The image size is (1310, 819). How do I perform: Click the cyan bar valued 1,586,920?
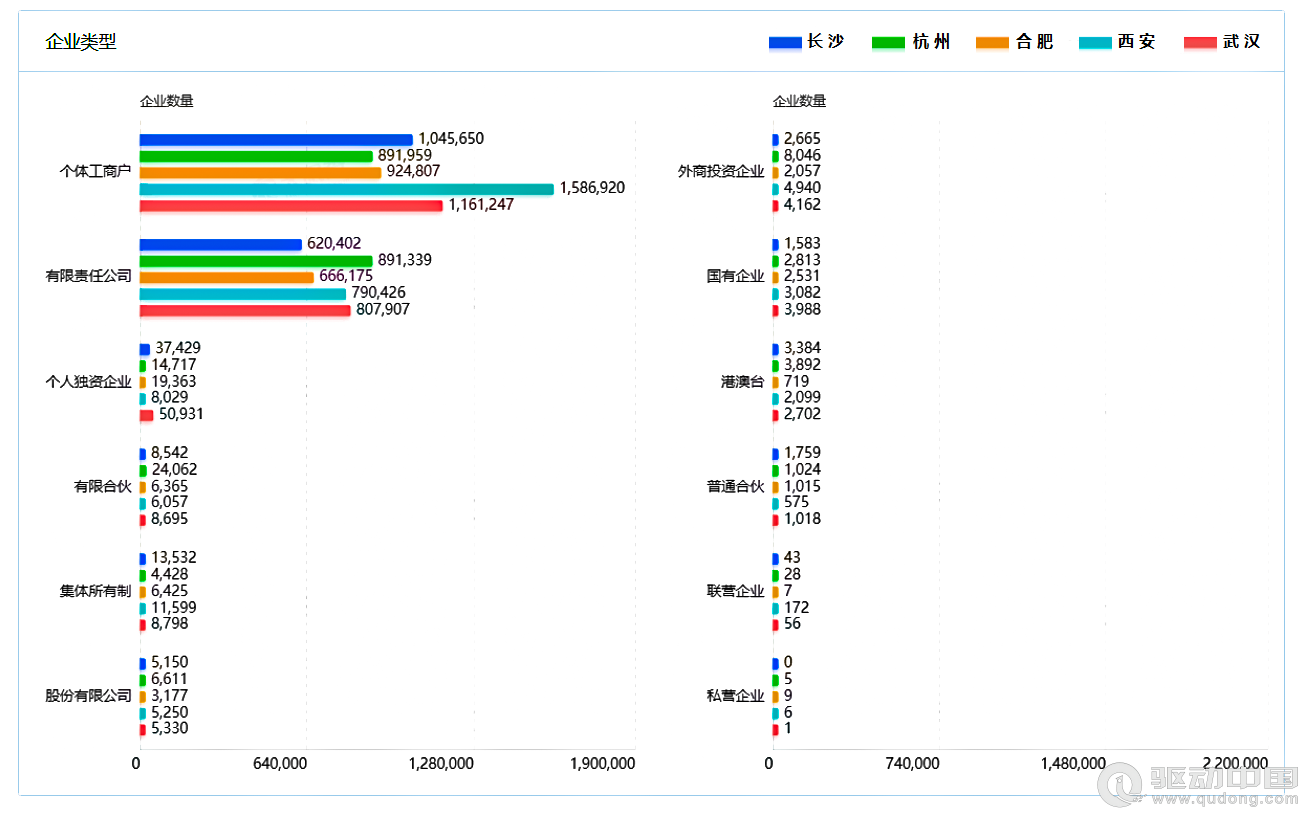[x=346, y=189]
